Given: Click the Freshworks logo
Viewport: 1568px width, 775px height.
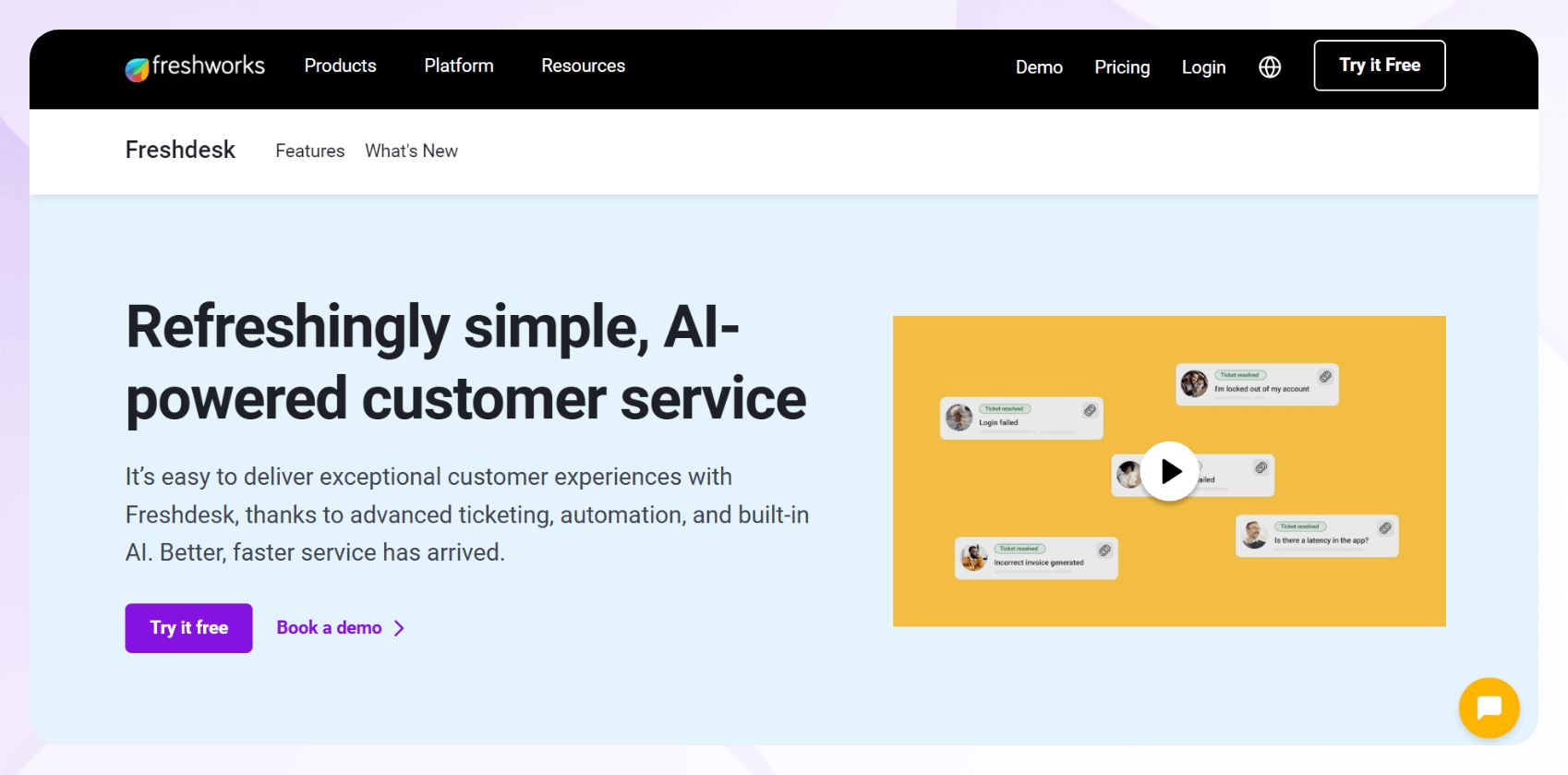Looking at the screenshot, I should (195, 67).
